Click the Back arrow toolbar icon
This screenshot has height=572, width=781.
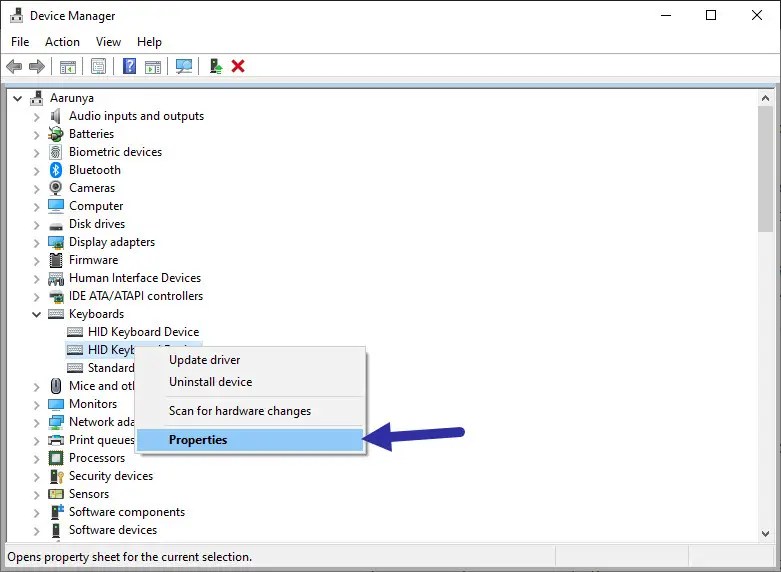[x=14, y=66]
